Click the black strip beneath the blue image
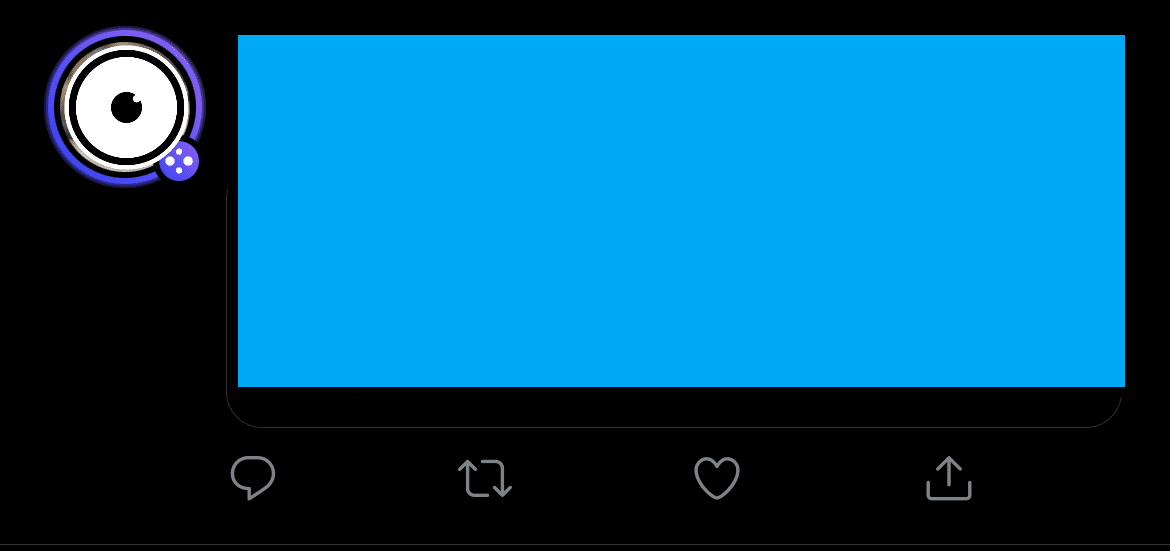Screen dimensions: 1170x551 (x=674, y=405)
